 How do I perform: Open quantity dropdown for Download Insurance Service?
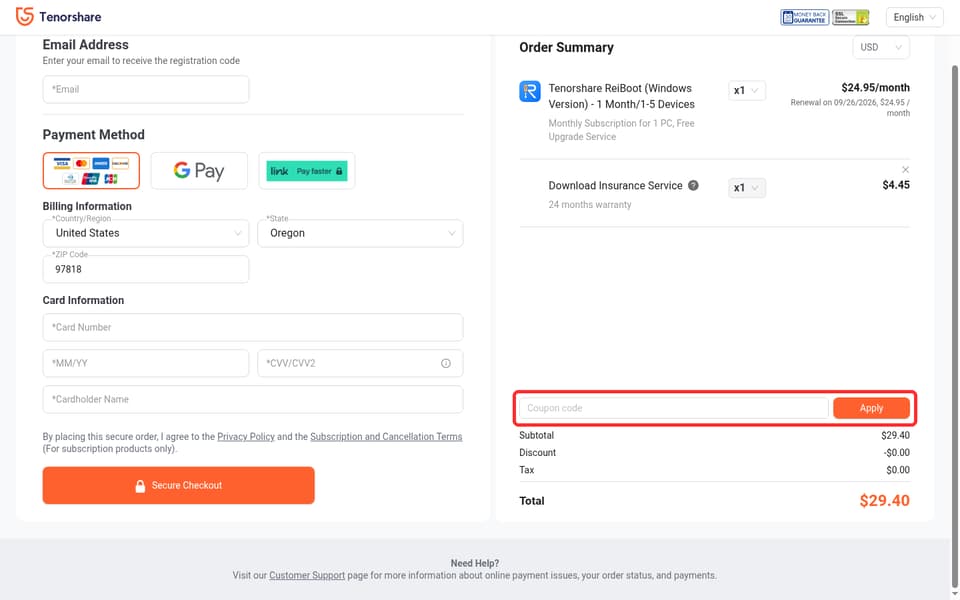(746, 188)
